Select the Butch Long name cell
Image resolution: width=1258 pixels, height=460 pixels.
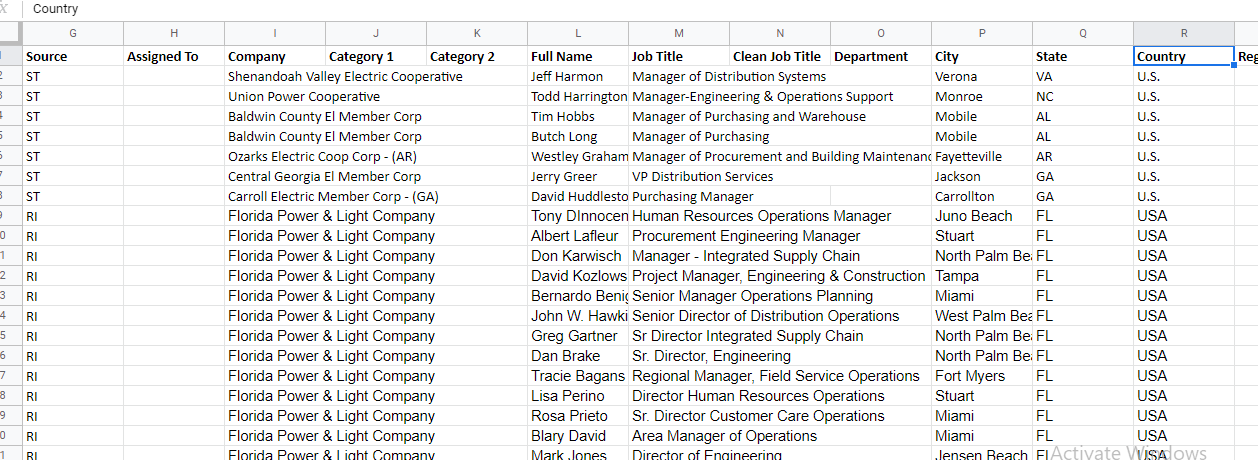coord(578,136)
